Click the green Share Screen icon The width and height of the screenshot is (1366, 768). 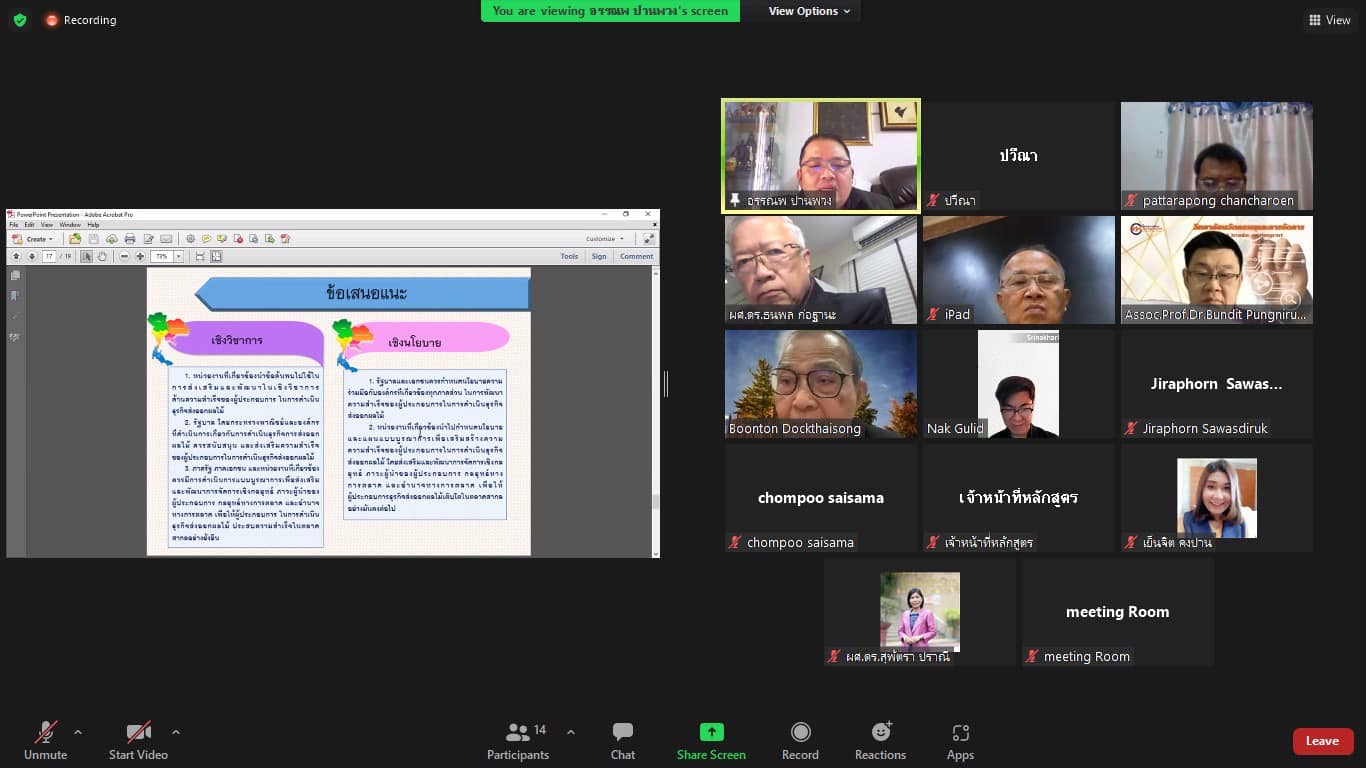pos(711,732)
